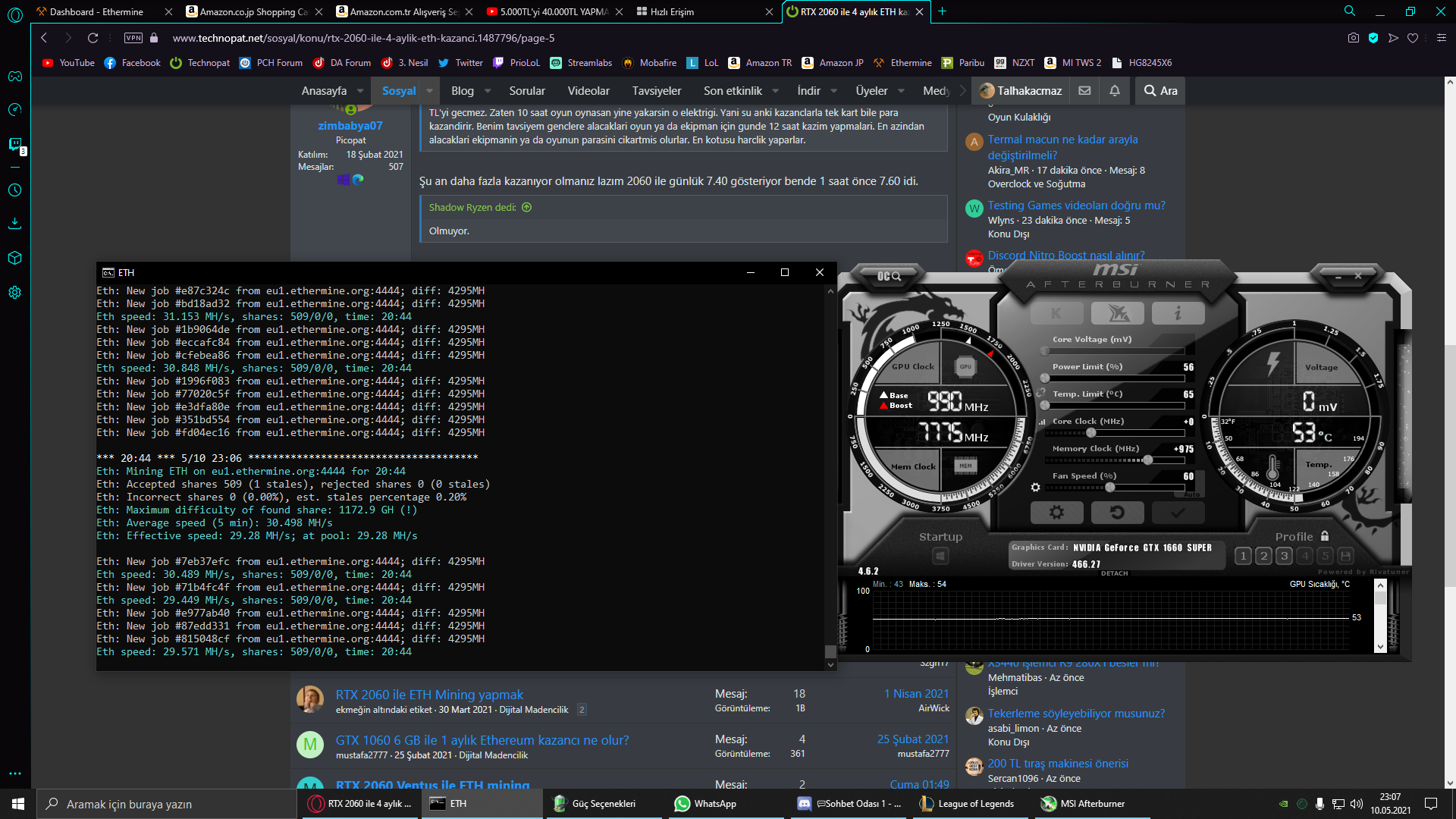1456x819 pixels.
Task: Click the Memory Clock slider handle
Action: (1148, 460)
